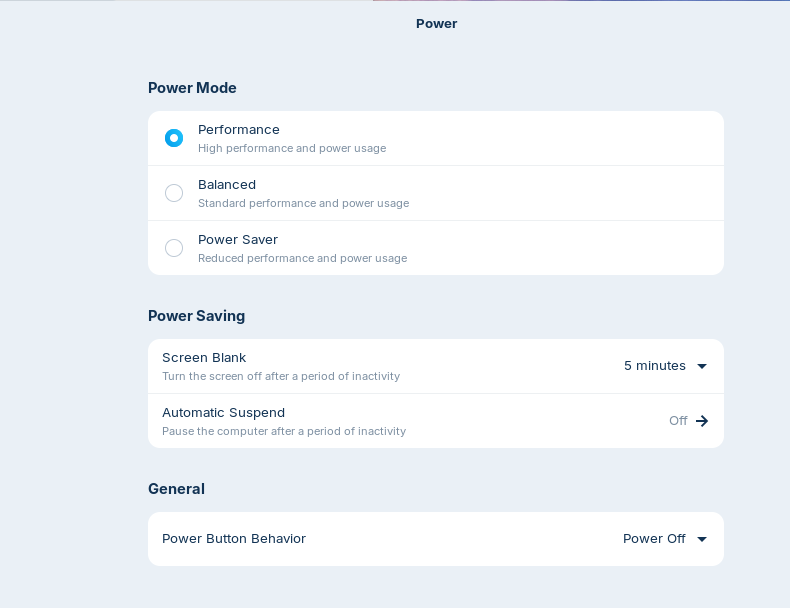
Task: Select the Performance radio button
Action: pos(174,138)
